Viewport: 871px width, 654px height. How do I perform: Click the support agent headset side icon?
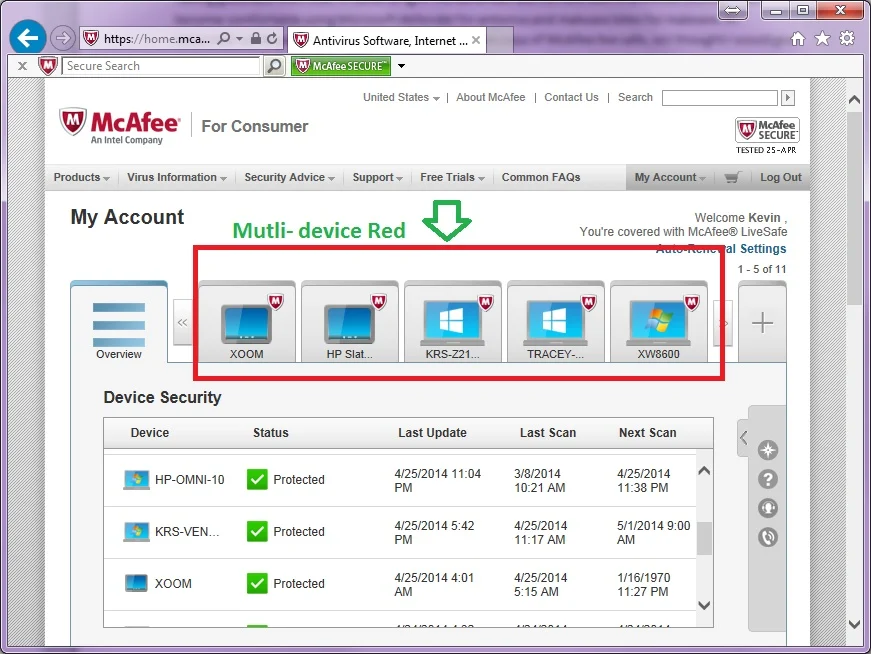[x=768, y=508]
